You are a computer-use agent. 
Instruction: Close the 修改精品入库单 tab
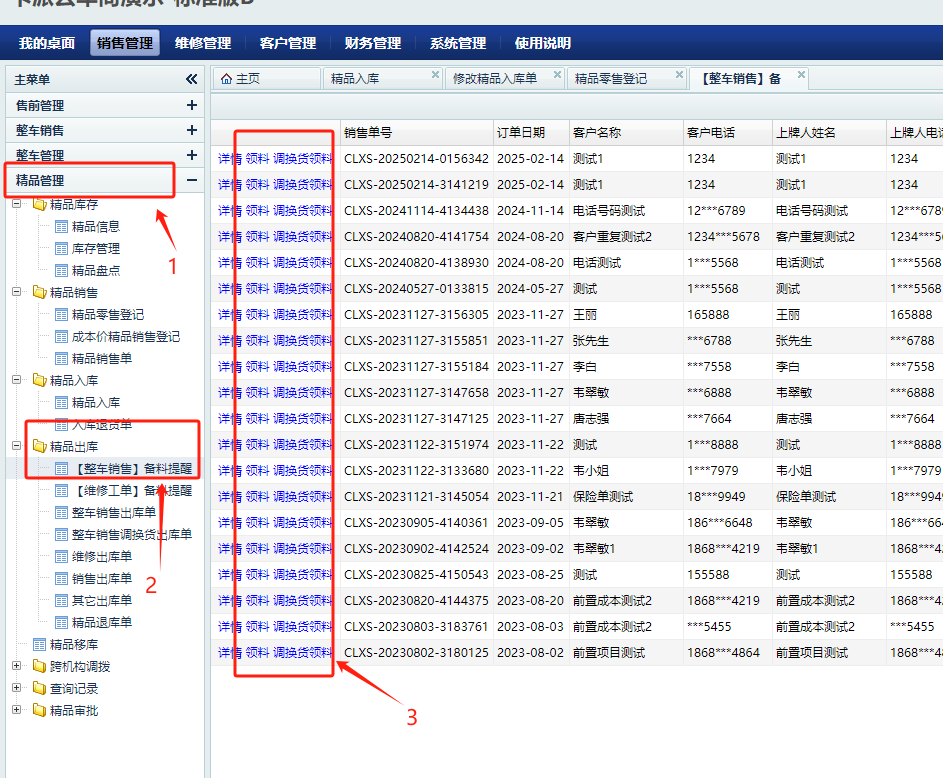coord(557,75)
